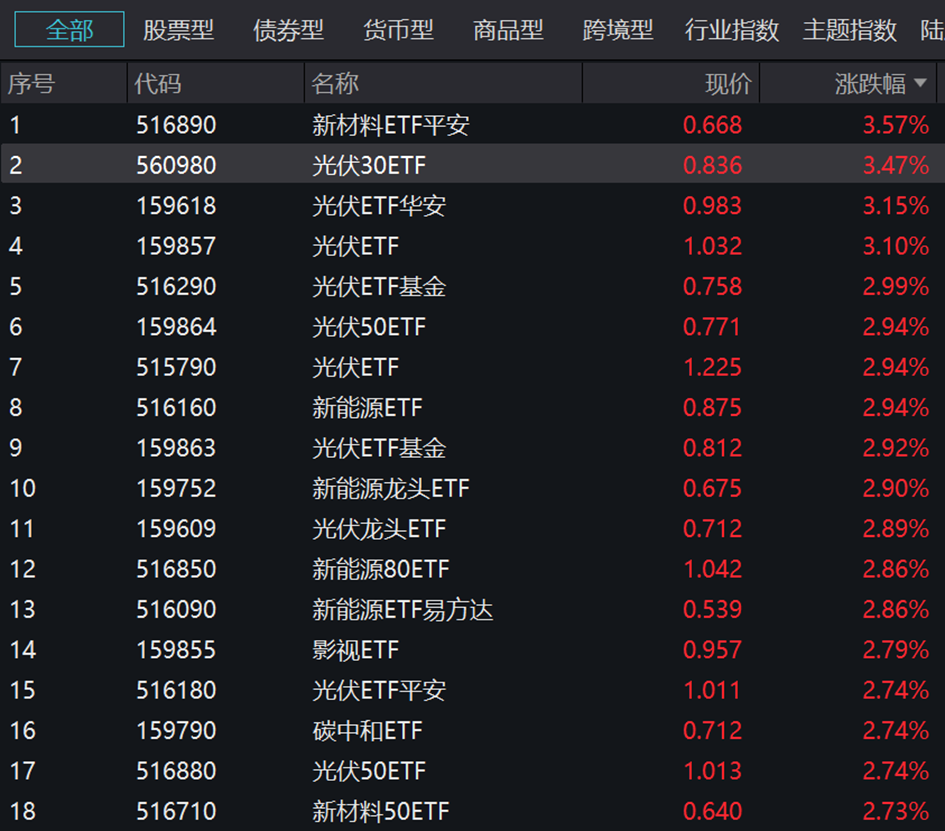The height and width of the screenshot is (831, 945).
Task: Switch to 货币型 category
Action: (x=398, y=30)
